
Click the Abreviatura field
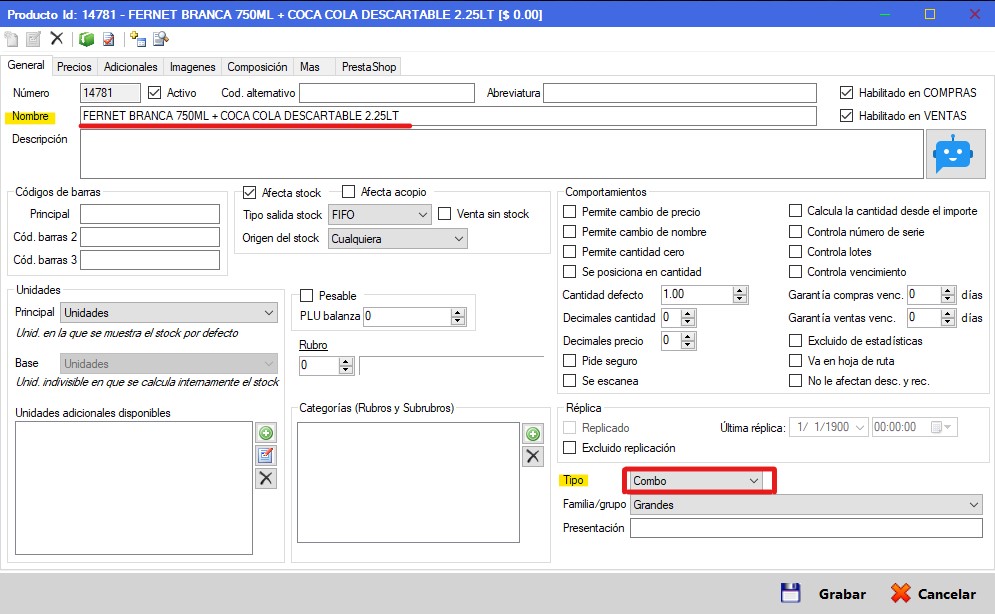tap(680, 93)
